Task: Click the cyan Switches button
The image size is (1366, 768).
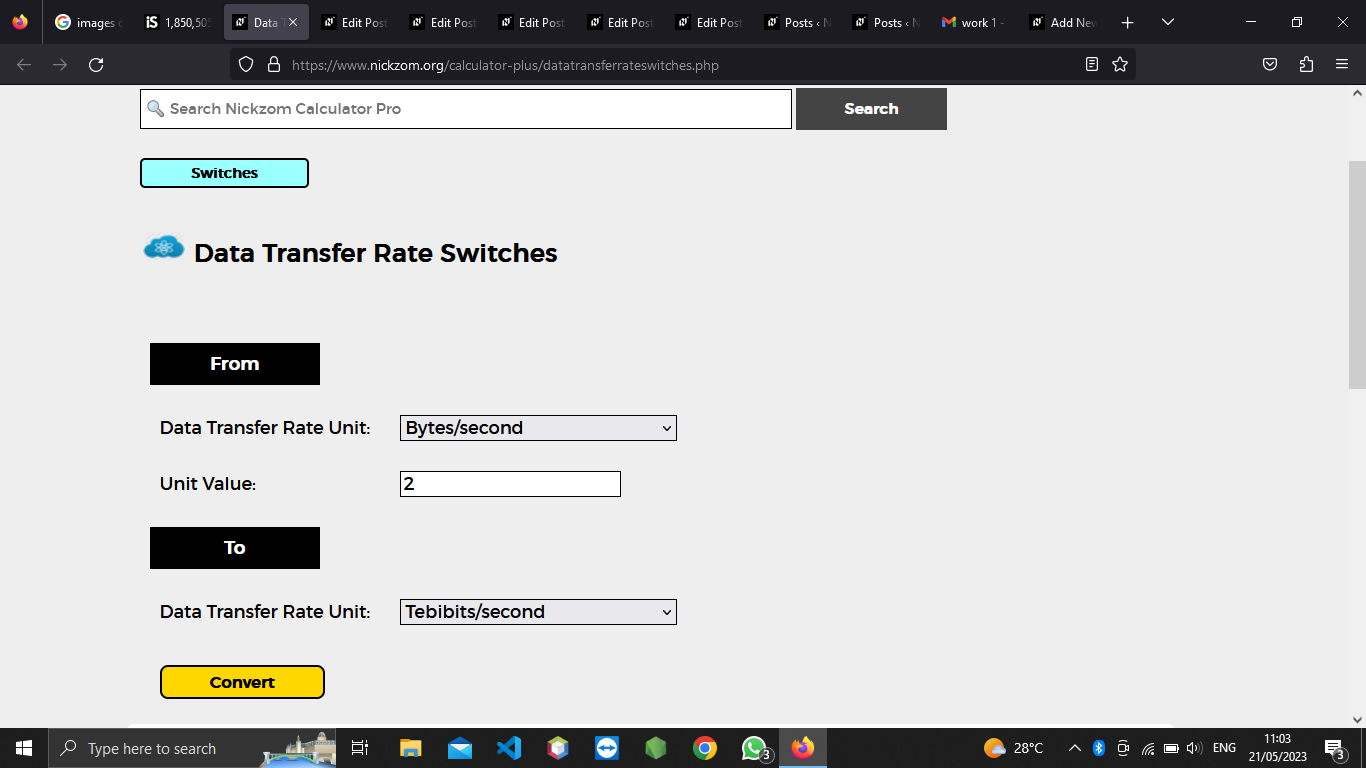Action: coord(224,173)
